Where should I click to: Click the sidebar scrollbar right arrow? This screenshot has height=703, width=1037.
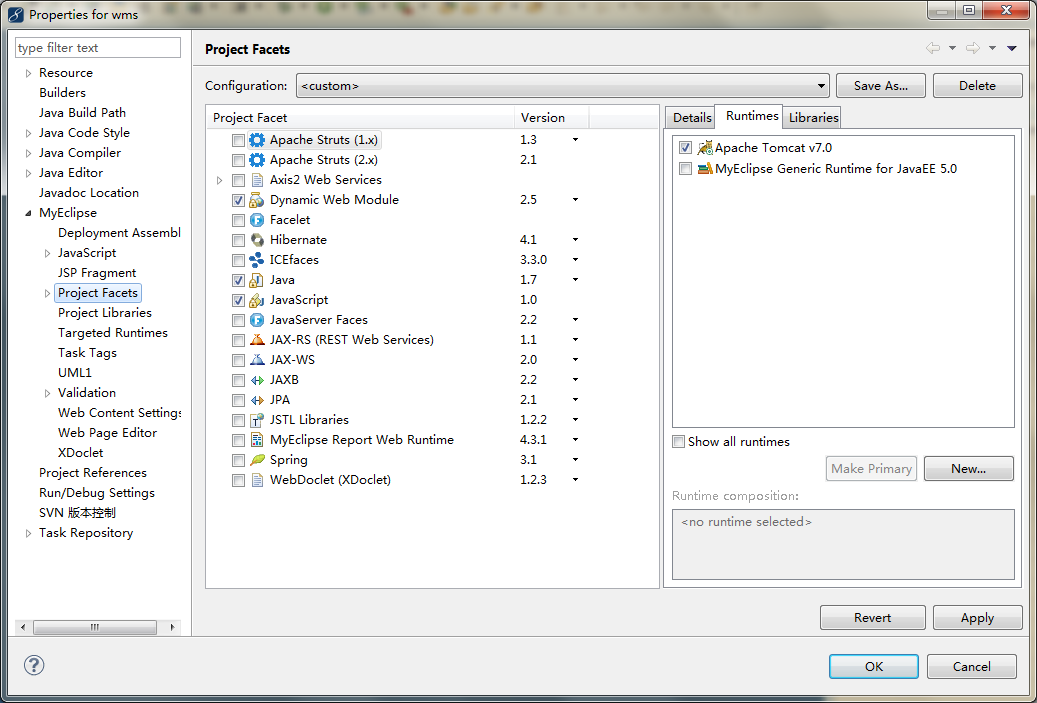pos(172,627)
